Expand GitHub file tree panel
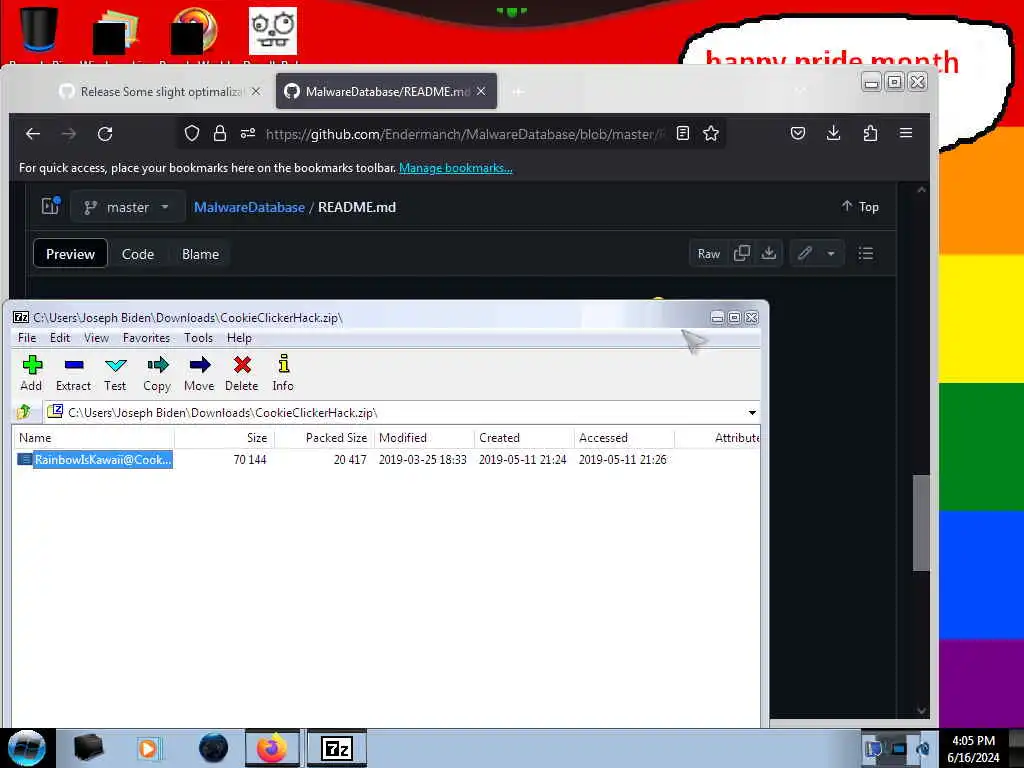The width and height of the screenshot is (1024, 768). coord(50,206)
